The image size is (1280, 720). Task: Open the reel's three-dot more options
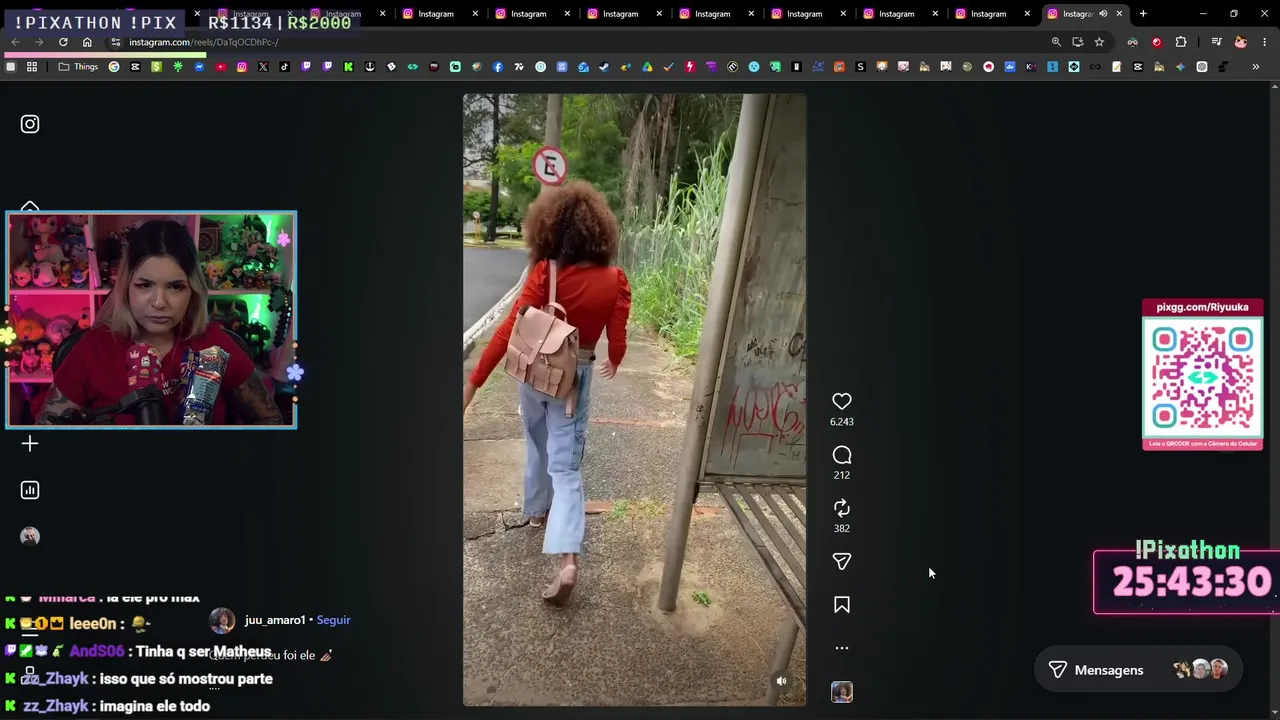point(842,648)
